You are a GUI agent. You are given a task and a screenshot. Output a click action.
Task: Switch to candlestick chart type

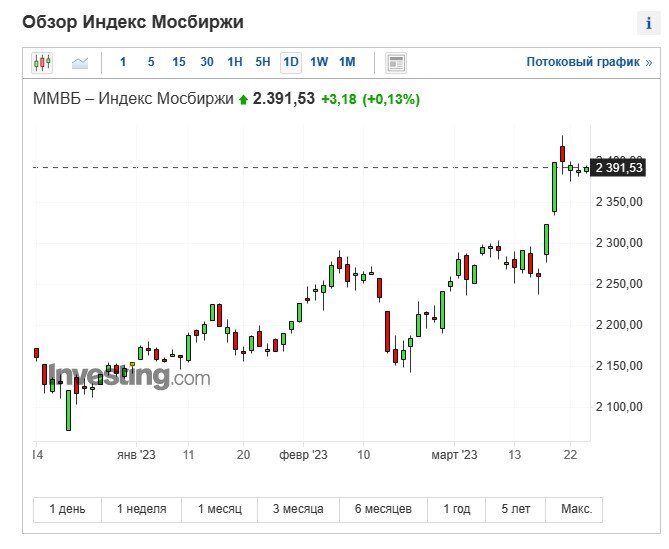[42, 63]
